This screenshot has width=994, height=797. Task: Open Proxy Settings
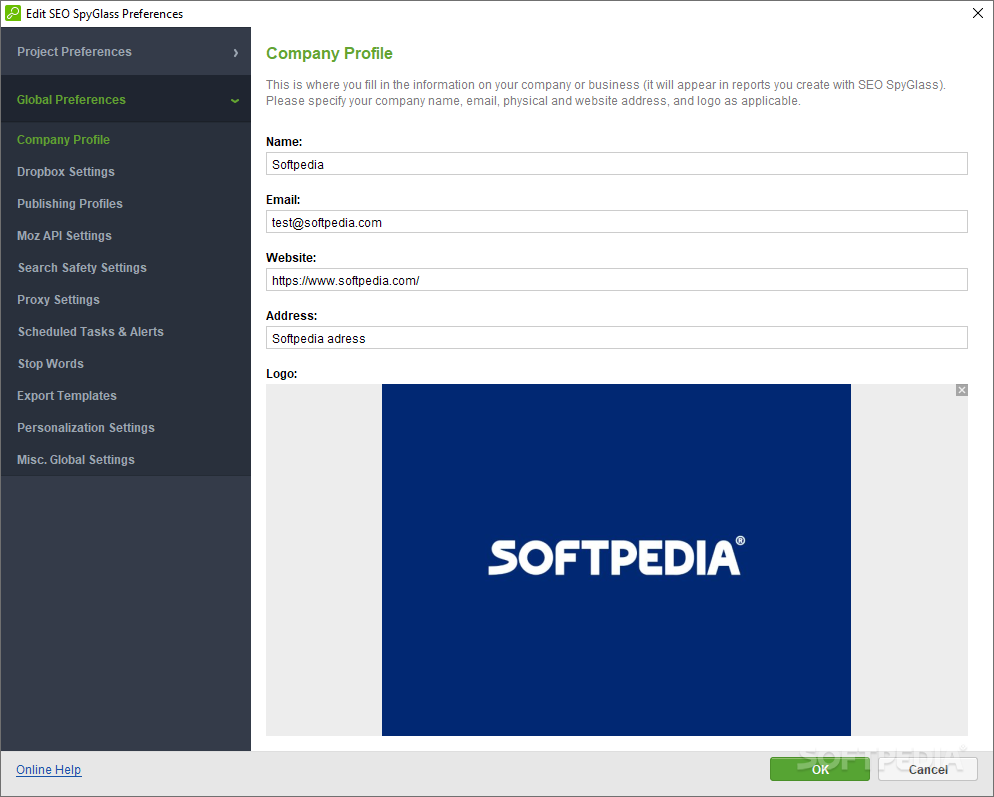click(x=58, y=300)
